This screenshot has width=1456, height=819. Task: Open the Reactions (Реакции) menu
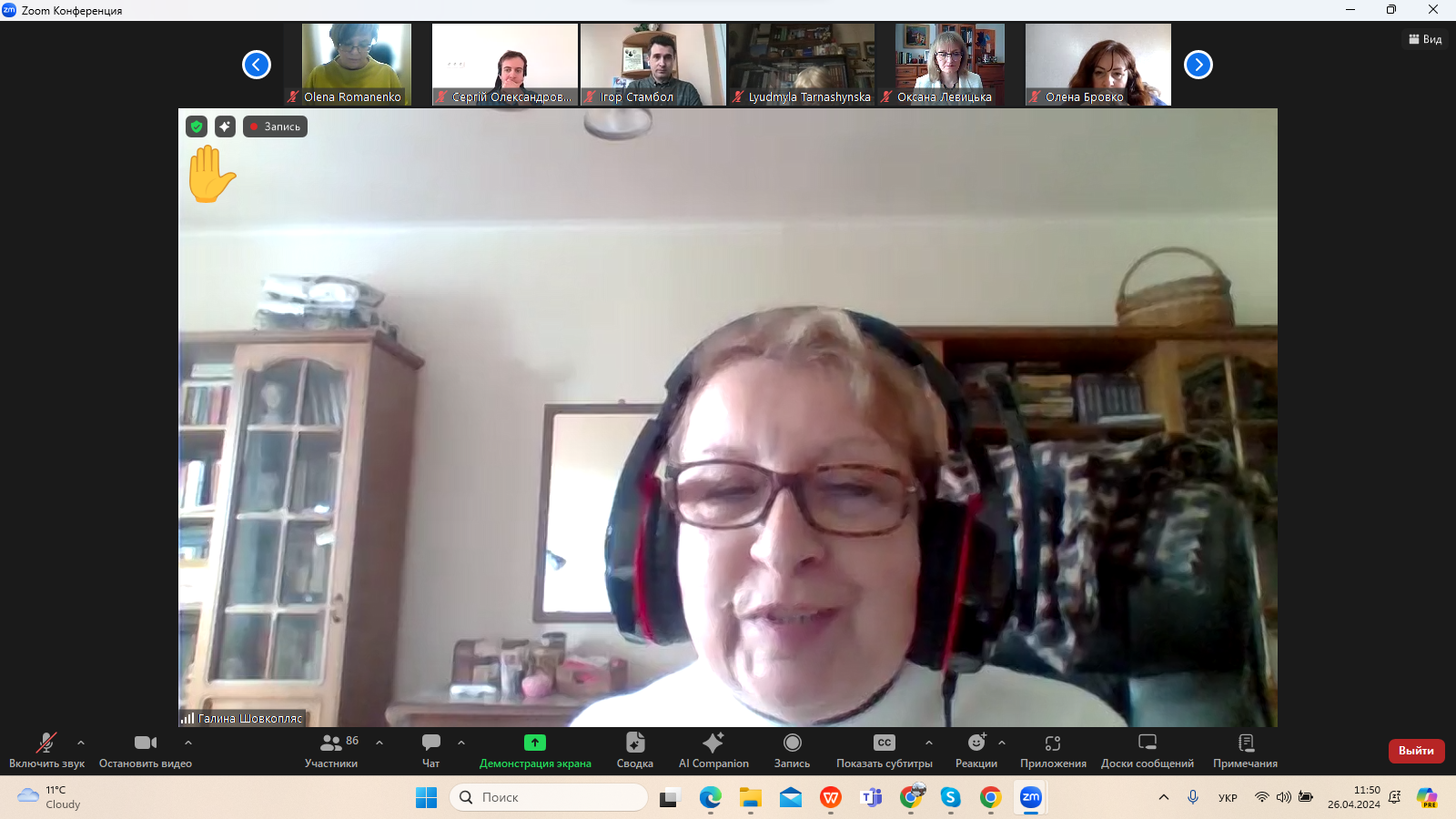point(976,750)
